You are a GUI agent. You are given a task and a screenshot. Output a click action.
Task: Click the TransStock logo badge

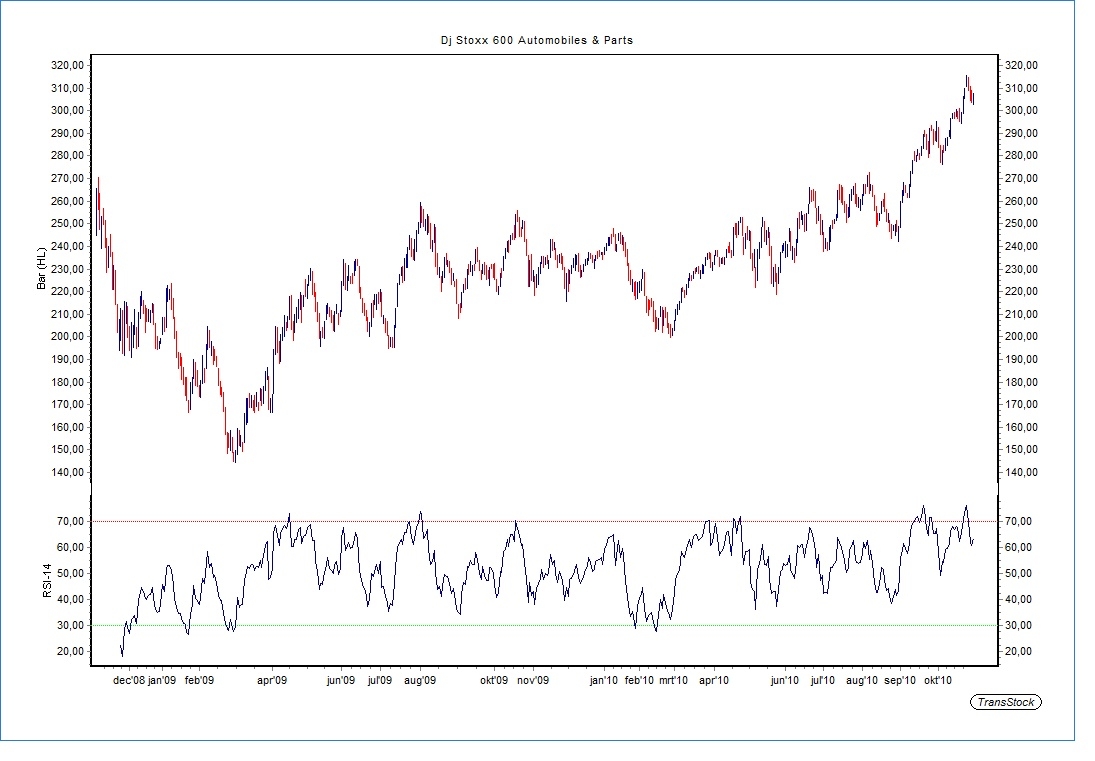tap(1006, 702)
